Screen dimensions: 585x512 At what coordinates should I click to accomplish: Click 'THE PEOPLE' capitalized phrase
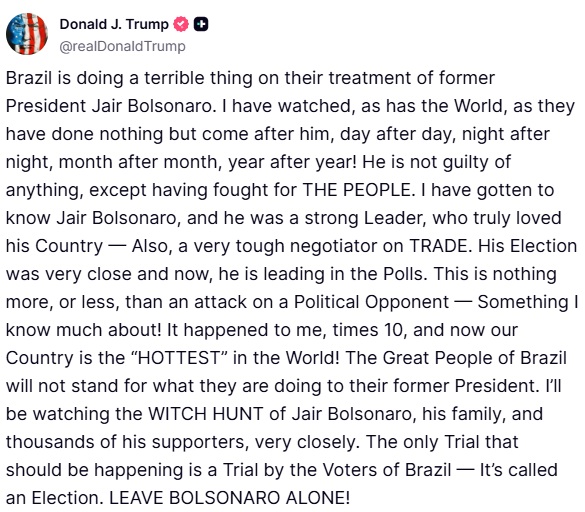click(356, 190)
